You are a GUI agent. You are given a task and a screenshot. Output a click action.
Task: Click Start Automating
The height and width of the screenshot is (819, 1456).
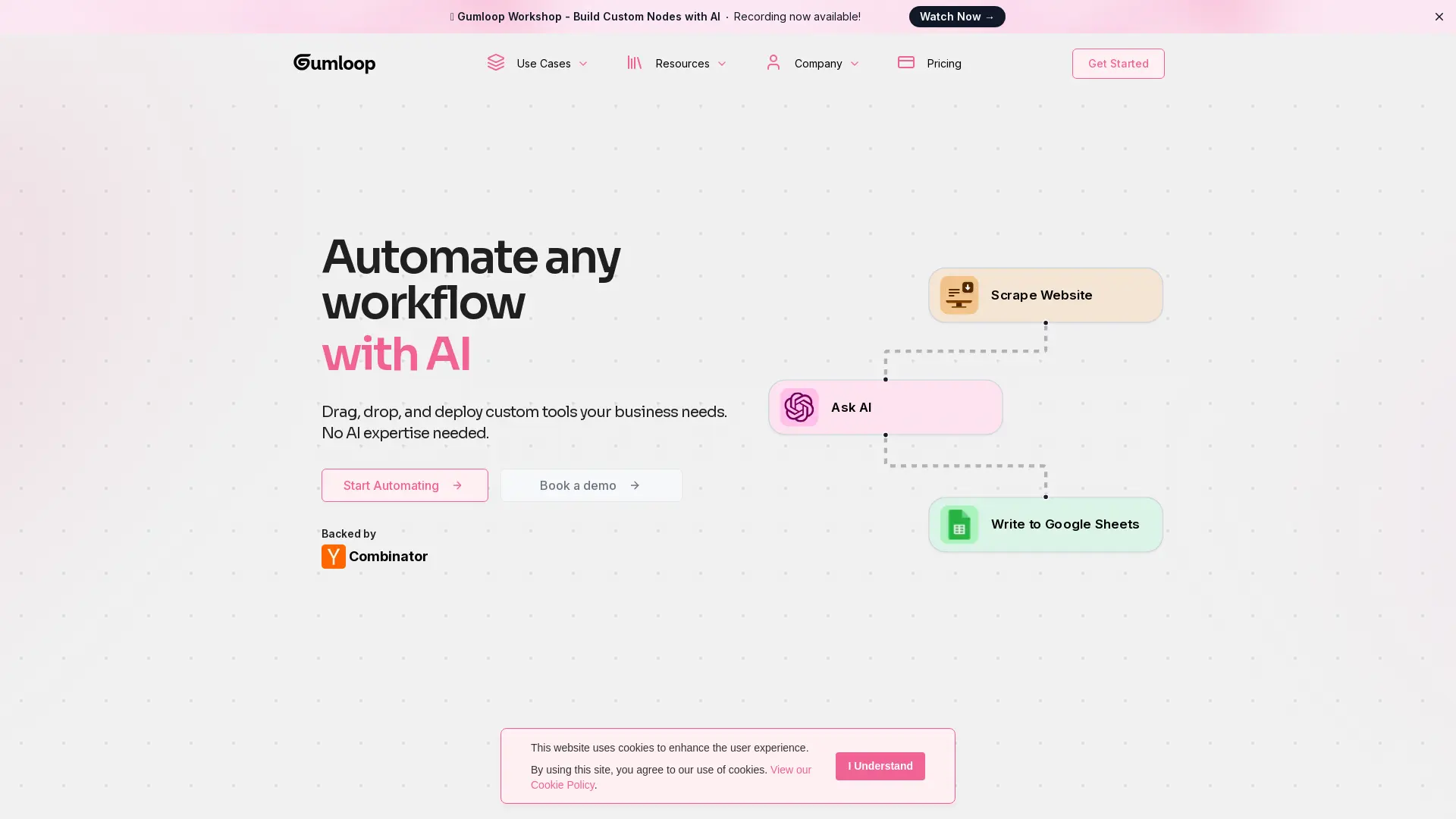[x=404, y=485]
